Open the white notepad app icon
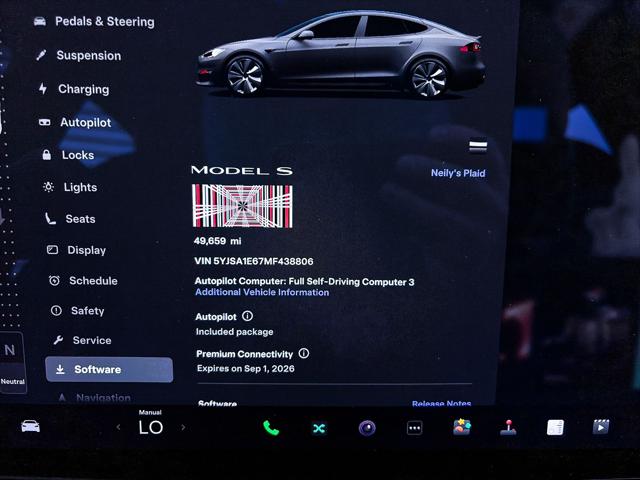640x480 pixels. (x=555, y=428)
